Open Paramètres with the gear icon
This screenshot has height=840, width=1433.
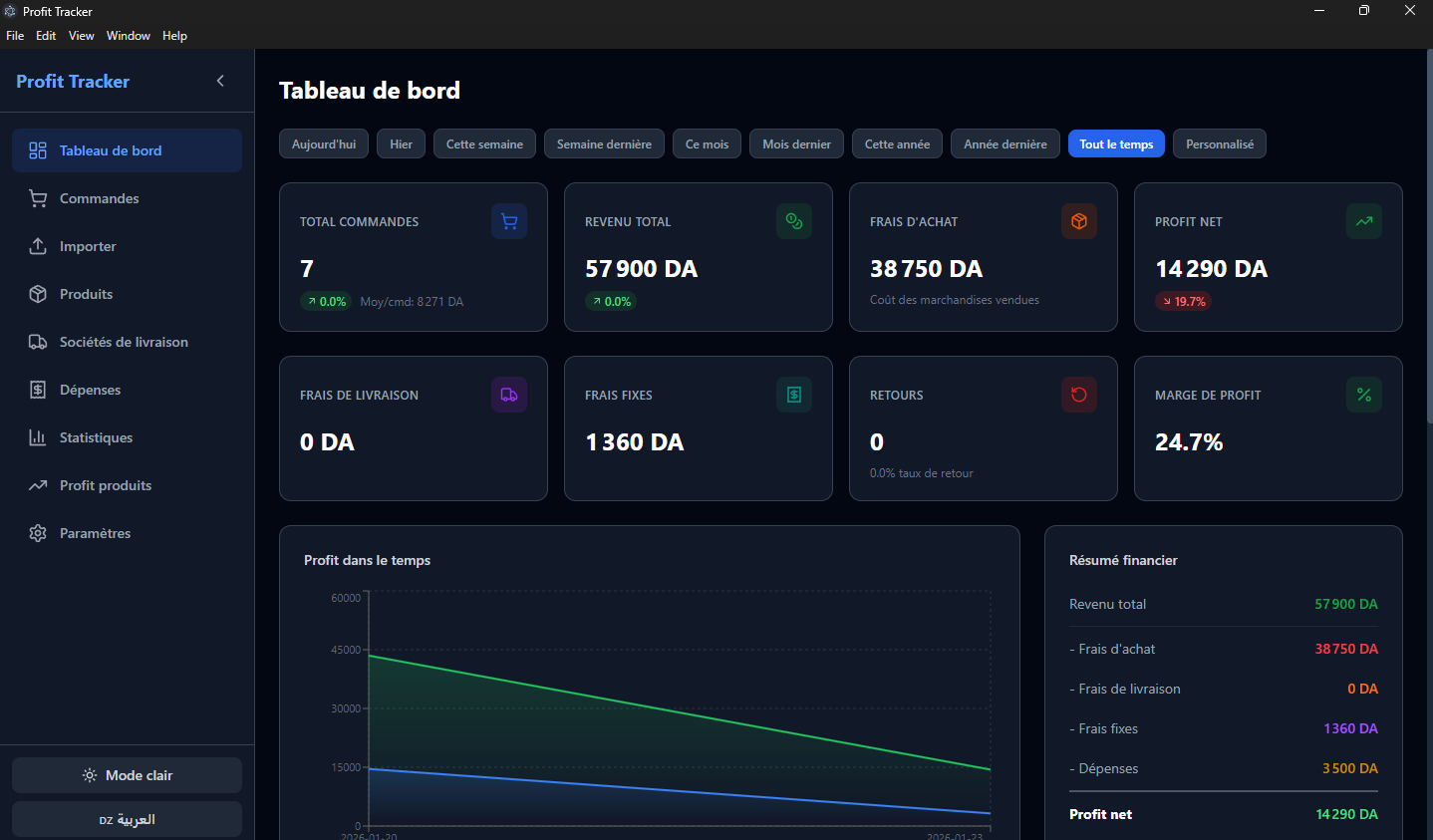coord(38,533)
